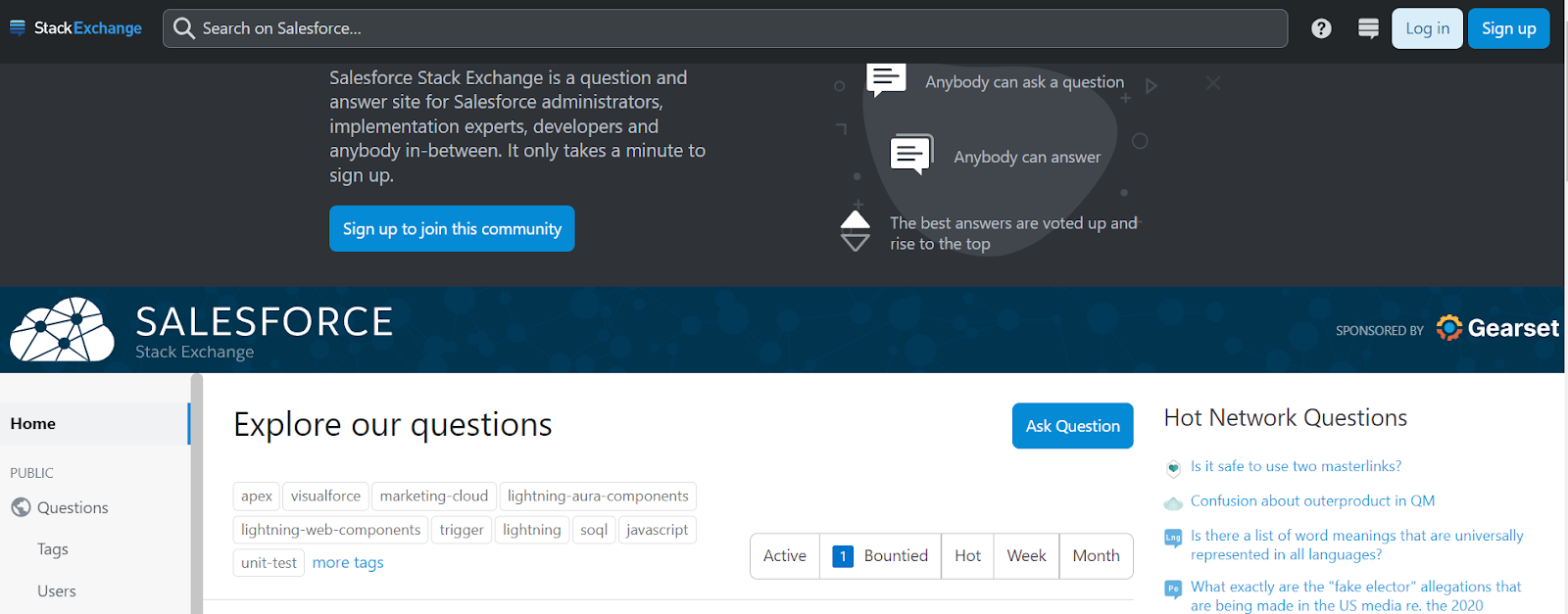
Task: Click the Lng site icon beside word meanings
Action: tap(1173, 538)
